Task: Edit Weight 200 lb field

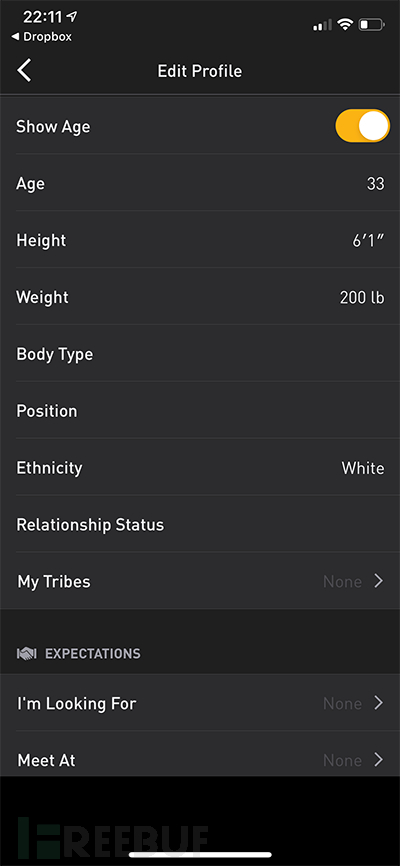Action: coord(362,298)
